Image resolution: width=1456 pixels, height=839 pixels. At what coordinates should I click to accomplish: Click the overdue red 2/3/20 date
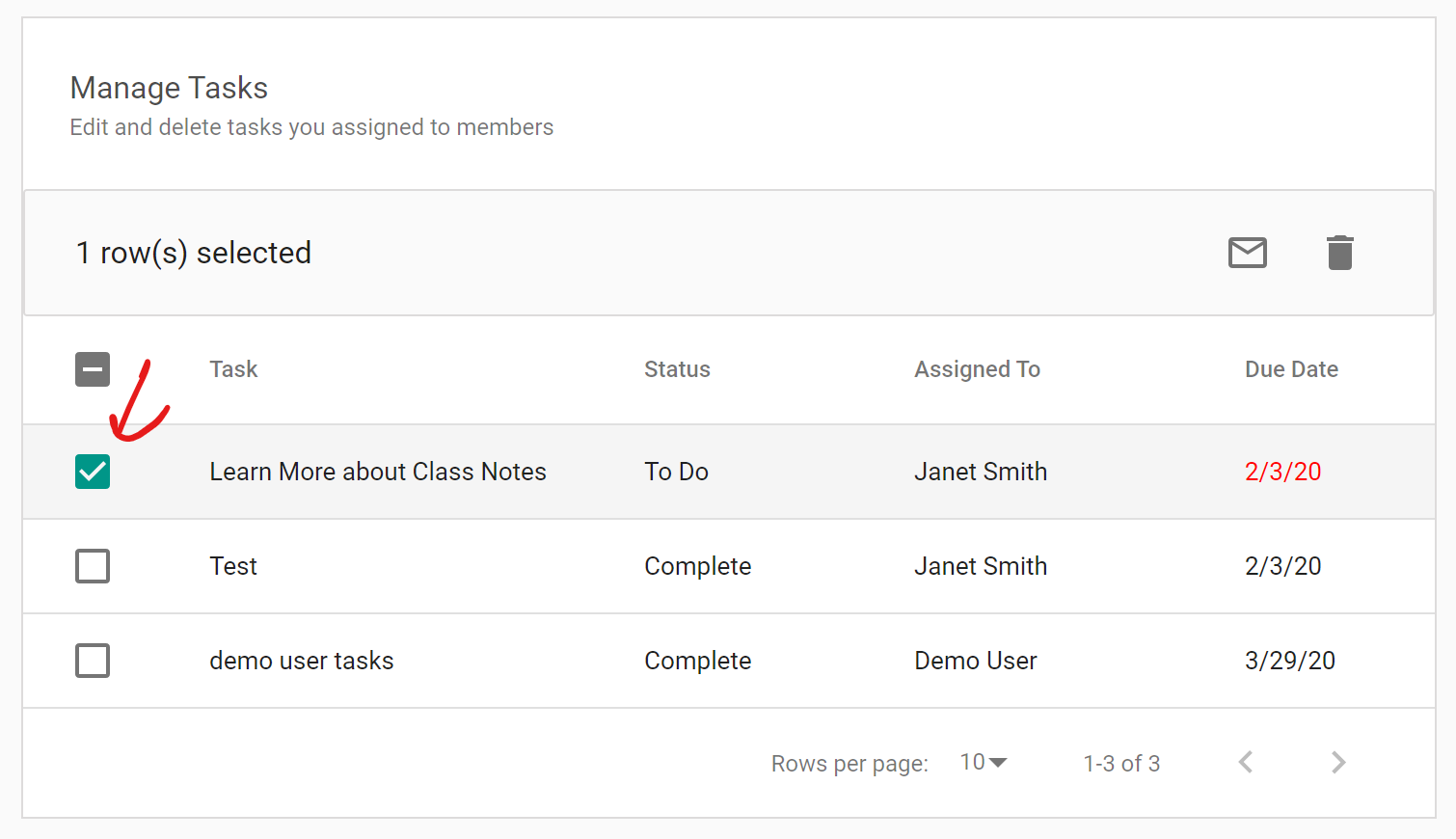[1282, 472]
